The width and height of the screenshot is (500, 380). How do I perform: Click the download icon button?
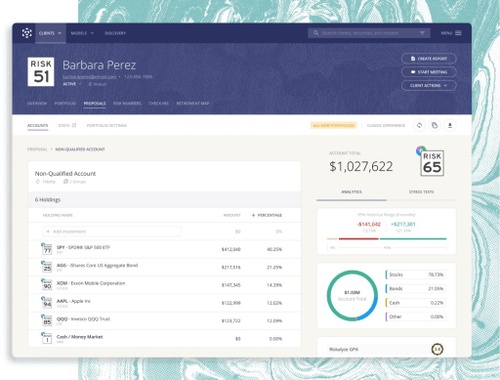(x=450, y=125)
